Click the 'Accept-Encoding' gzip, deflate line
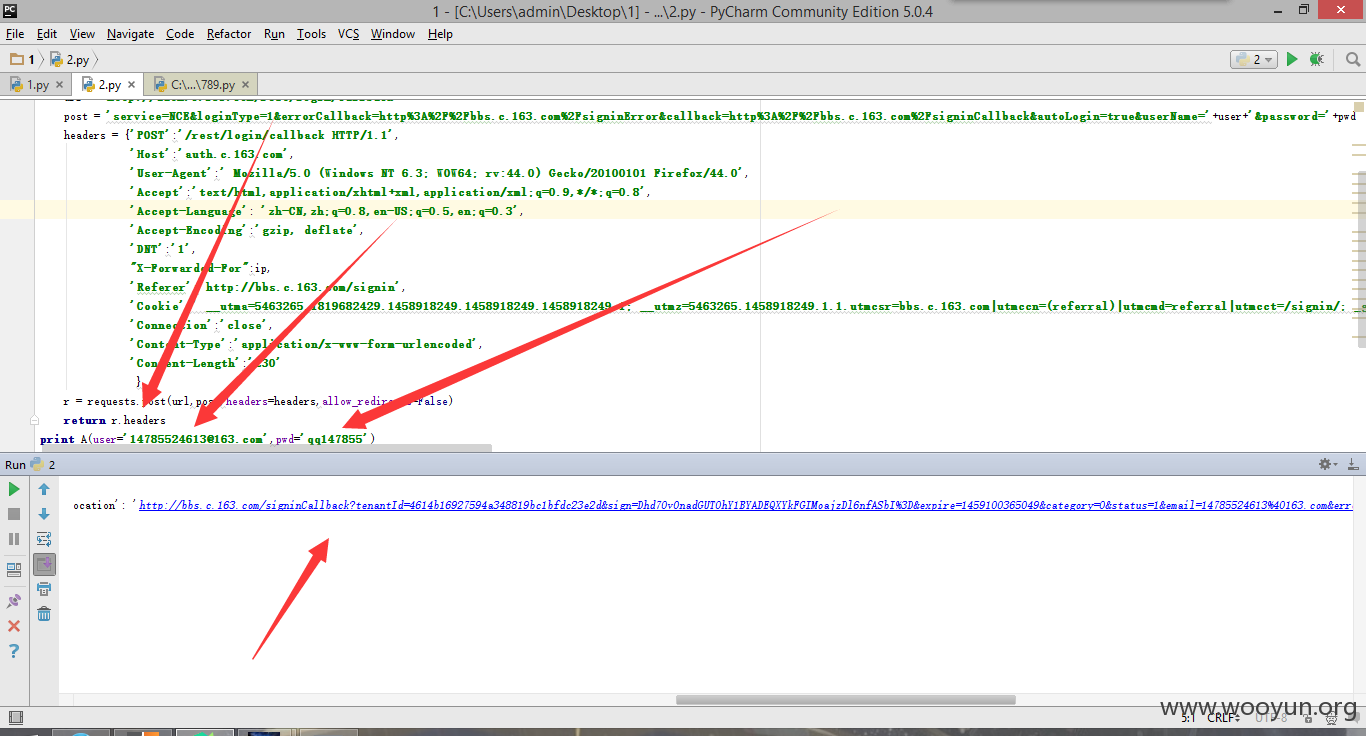 (247, 230)
